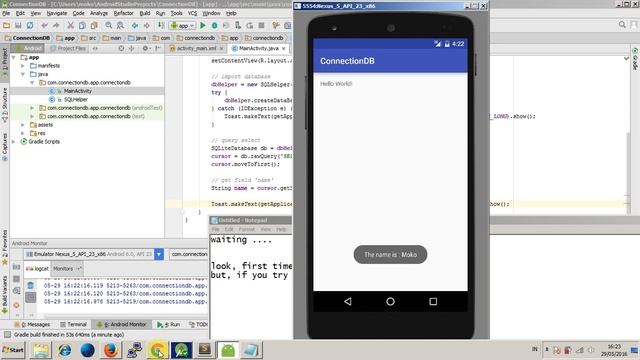Click the Android Studio taskbar icon
Screen dimensions: 640x360
[181, 350]
